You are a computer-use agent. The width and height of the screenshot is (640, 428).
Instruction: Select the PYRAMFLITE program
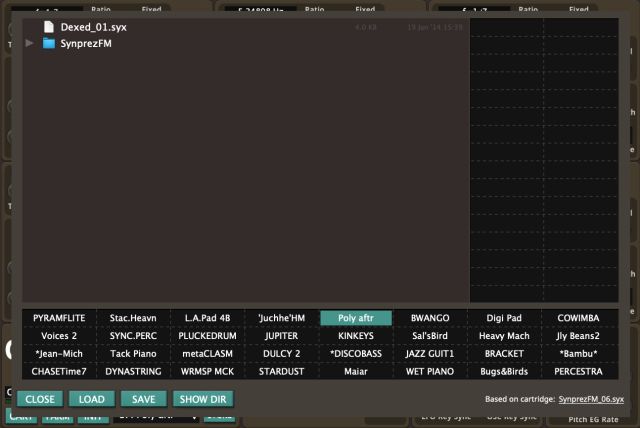click(x=59, y=318)
